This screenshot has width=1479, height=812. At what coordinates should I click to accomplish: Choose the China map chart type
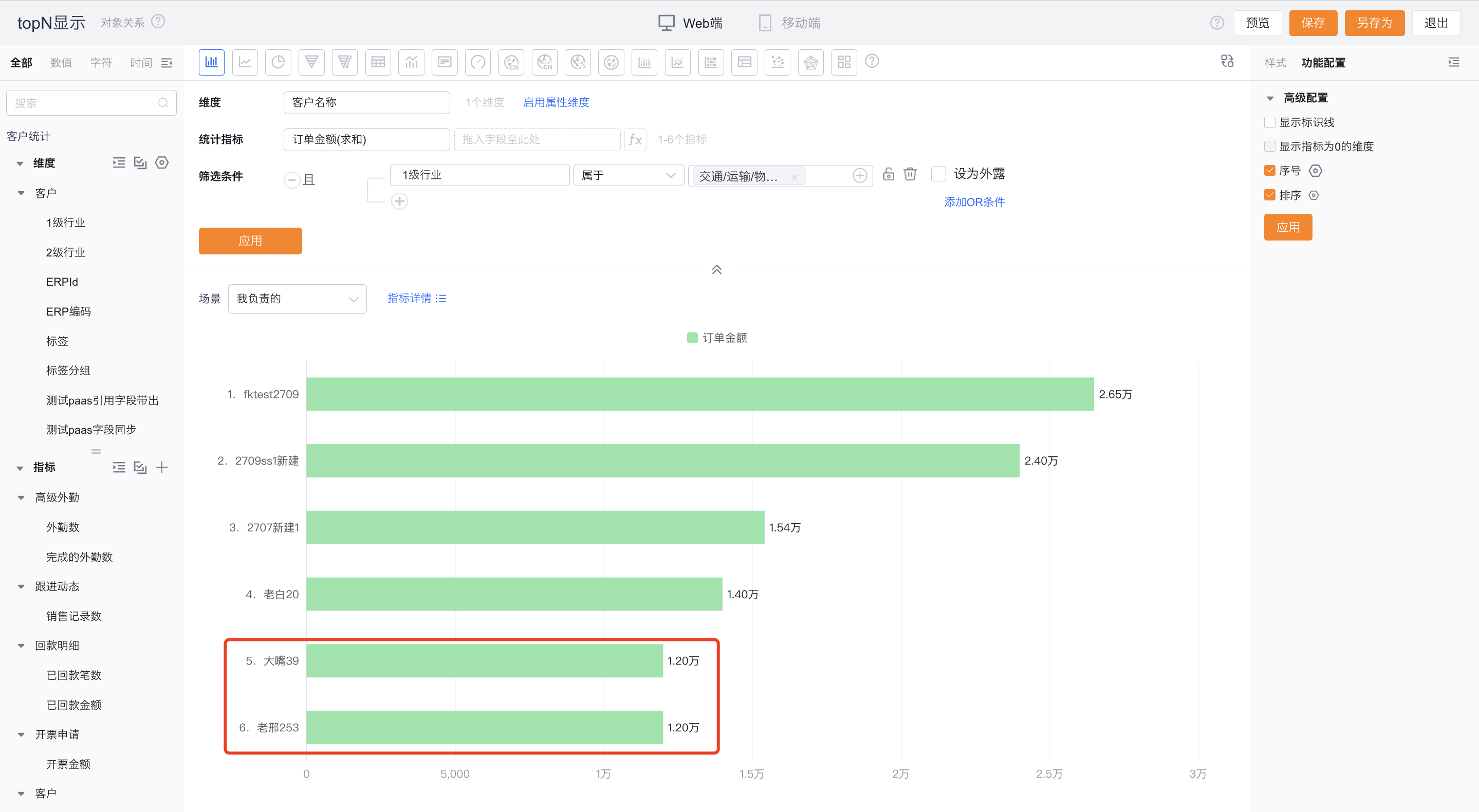(x=511, y=62)
